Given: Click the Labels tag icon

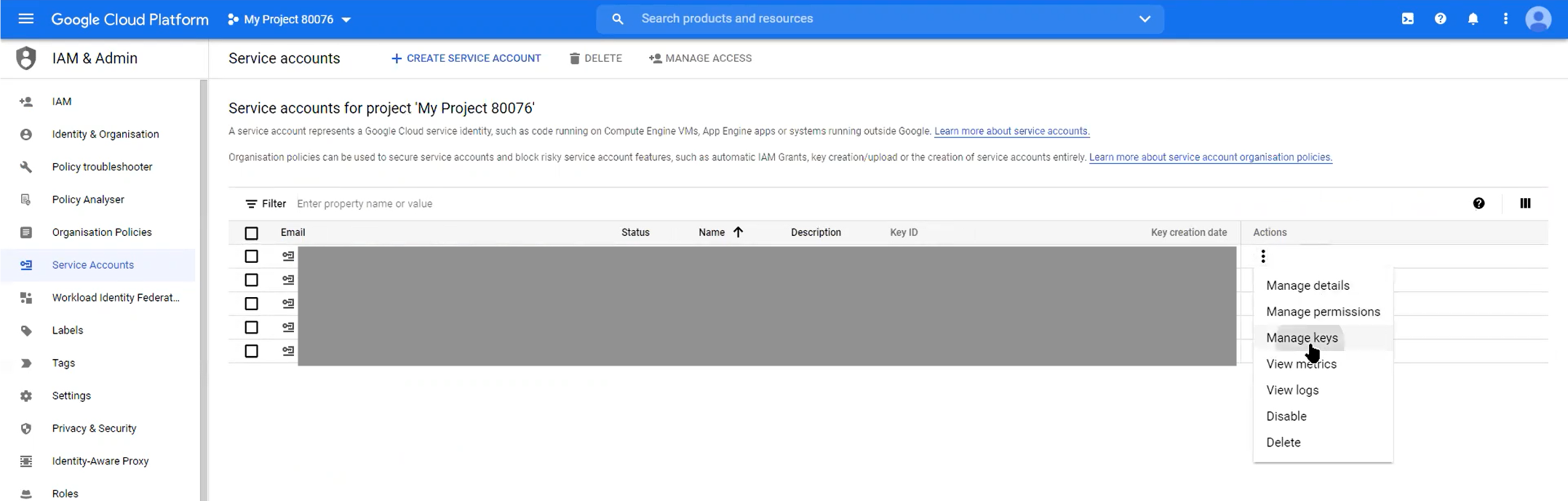Looking at the screenshot, I should click(x=26, y=331).
